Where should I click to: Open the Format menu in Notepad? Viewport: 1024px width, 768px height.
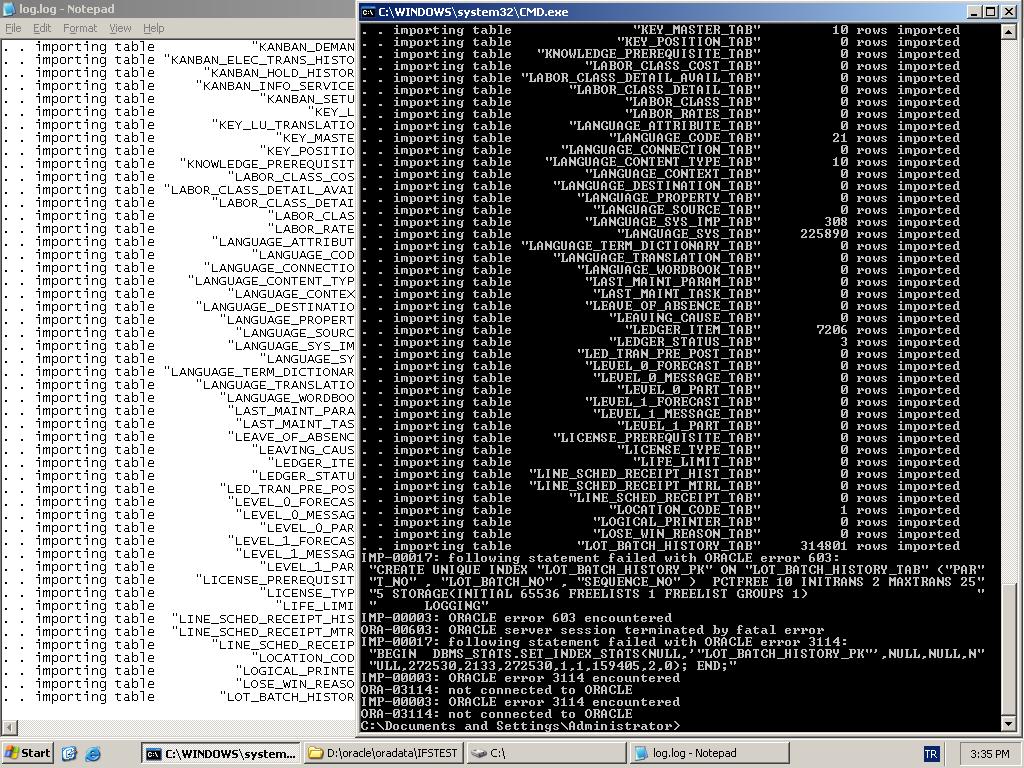[x=80, y=28]
